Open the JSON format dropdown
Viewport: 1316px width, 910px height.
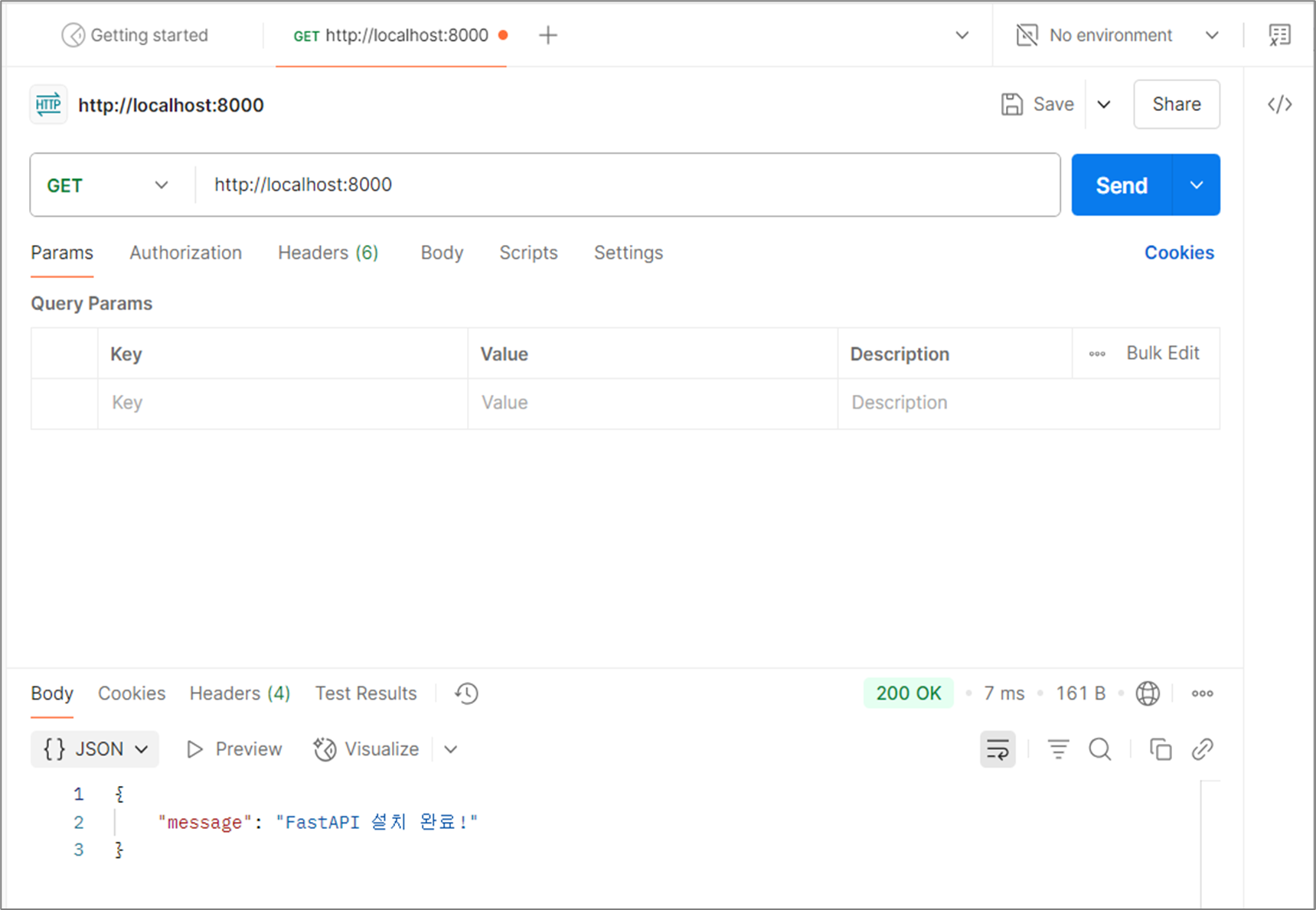click(95, 749)
